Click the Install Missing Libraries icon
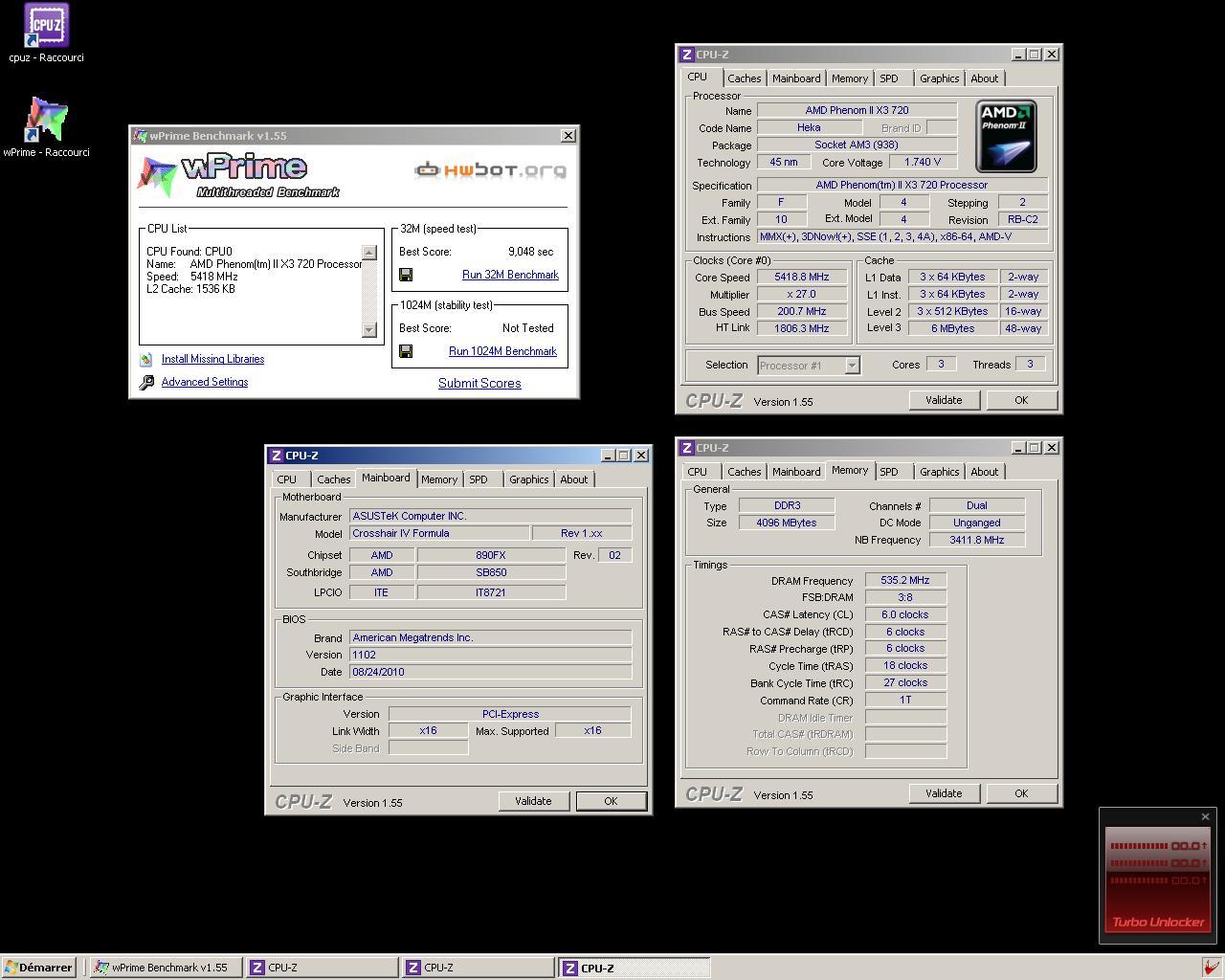Screen dimensions: 1225x980 pyautogui.click(x=146, y=360)
